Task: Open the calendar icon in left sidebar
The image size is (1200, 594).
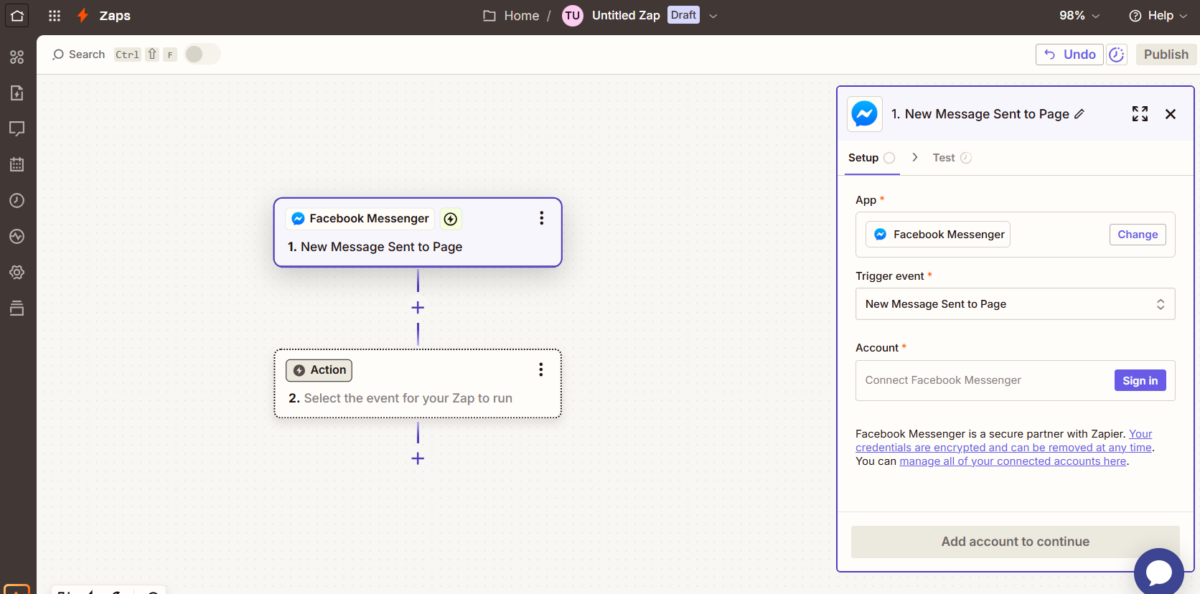Action: [17, 165]
